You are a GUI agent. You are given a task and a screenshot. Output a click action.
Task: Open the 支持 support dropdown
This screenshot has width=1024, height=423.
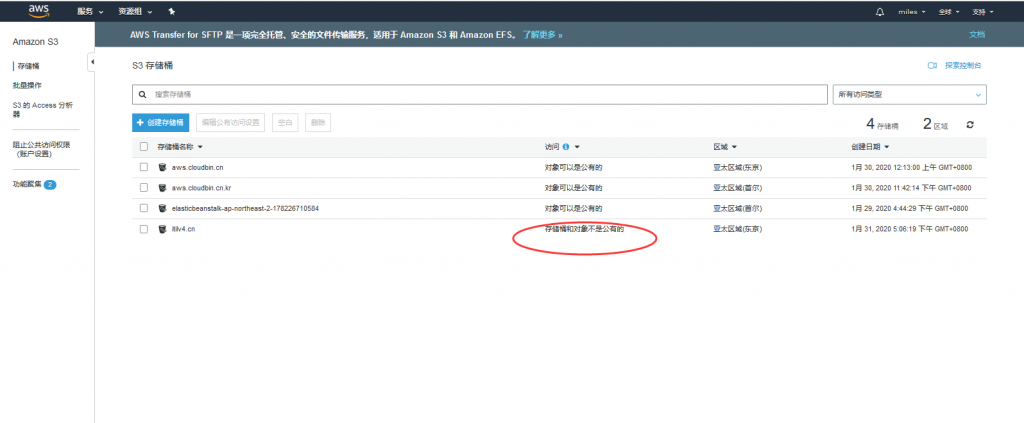tap(983, 12)
